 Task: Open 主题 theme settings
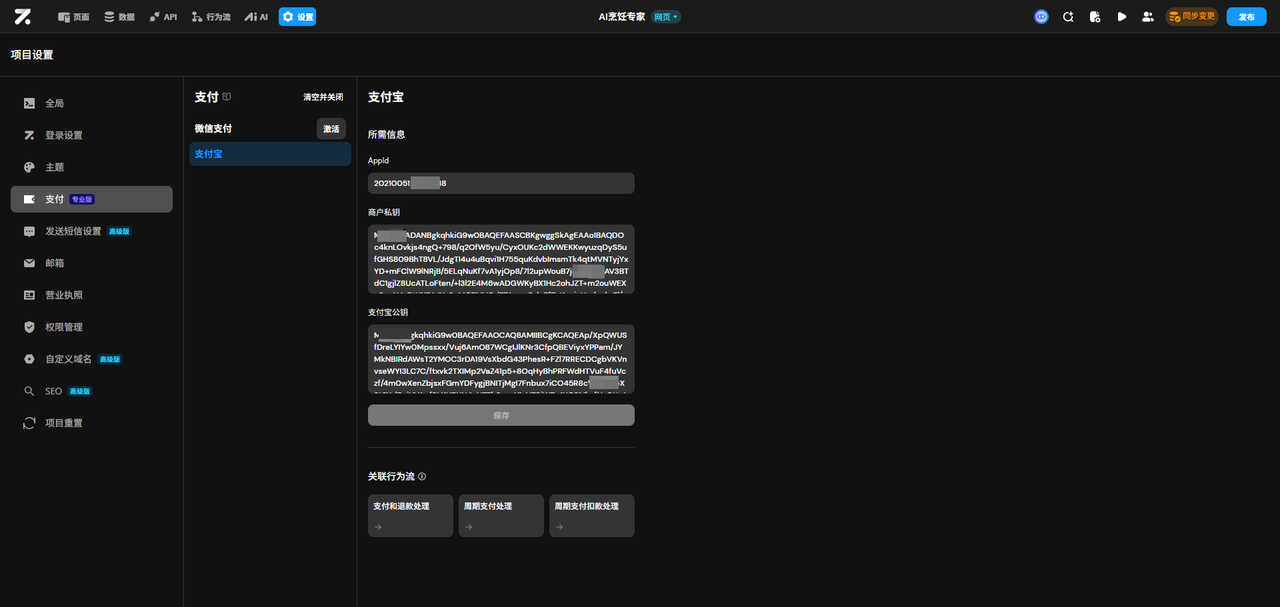pos(91,167)
